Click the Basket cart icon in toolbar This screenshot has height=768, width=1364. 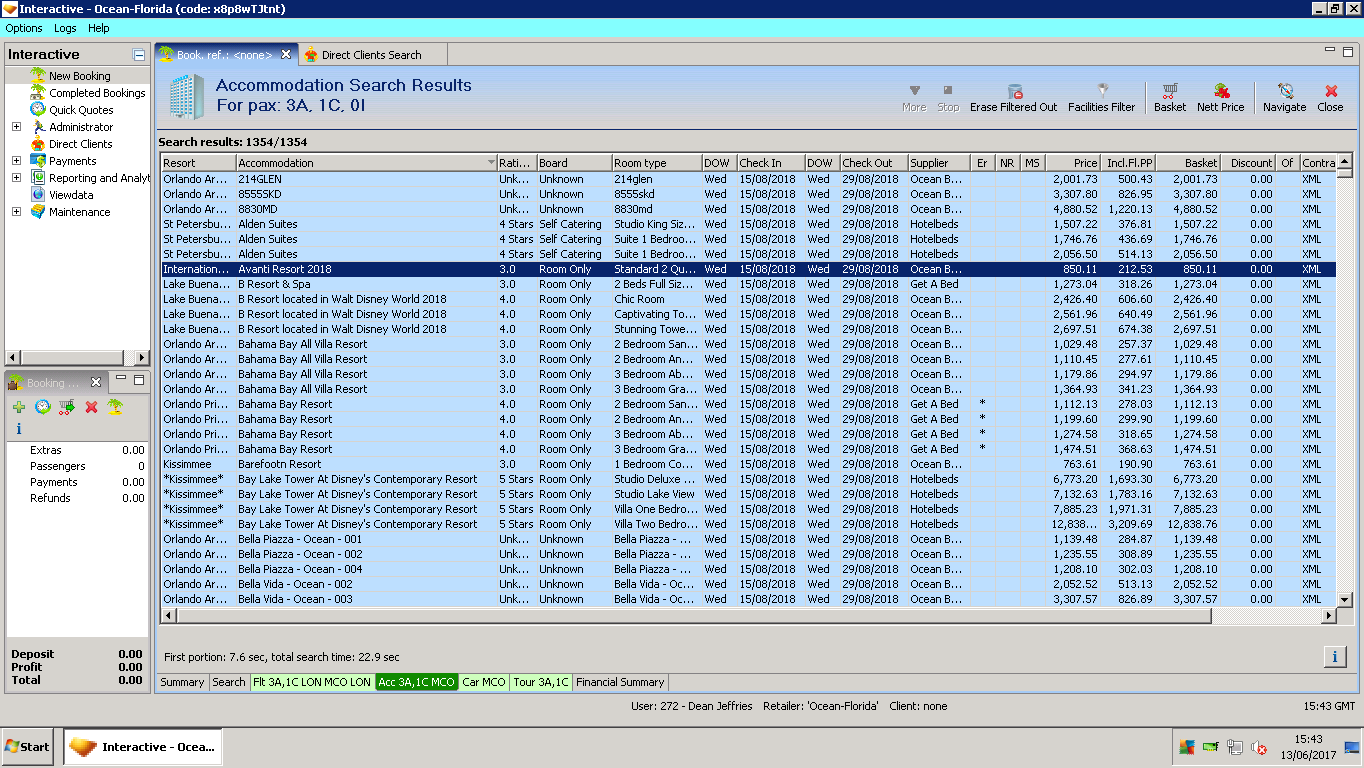point(1169,92)
